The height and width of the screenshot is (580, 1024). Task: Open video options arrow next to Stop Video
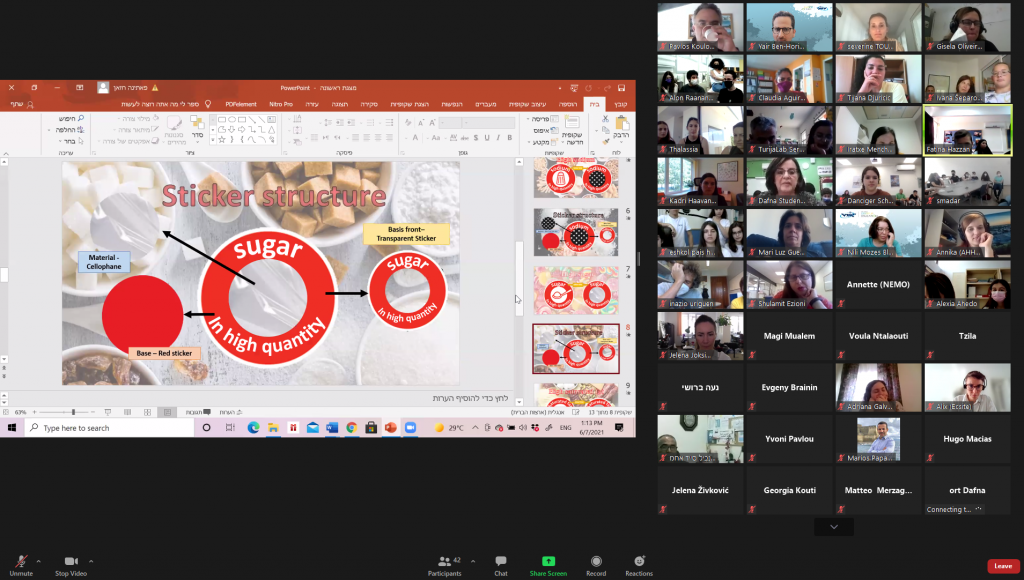tap(91, 561)
